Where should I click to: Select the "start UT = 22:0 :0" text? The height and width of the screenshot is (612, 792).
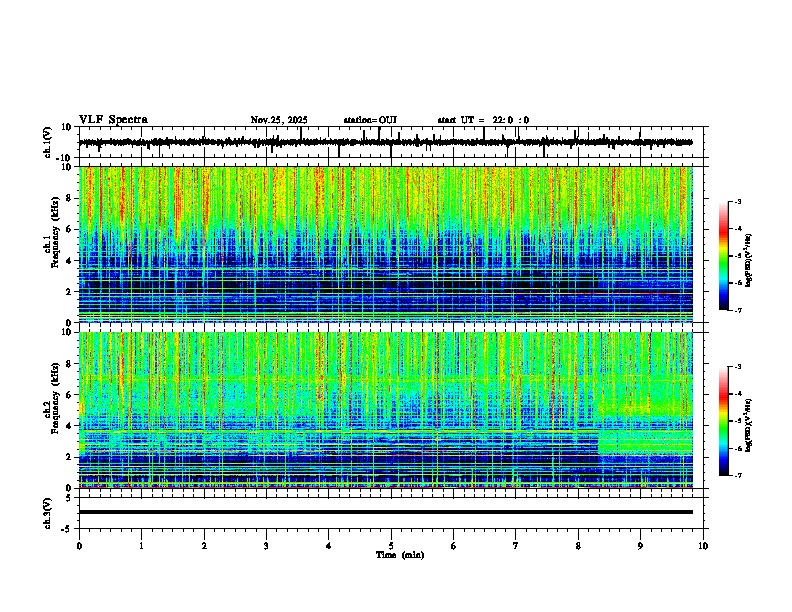[483, 120]
